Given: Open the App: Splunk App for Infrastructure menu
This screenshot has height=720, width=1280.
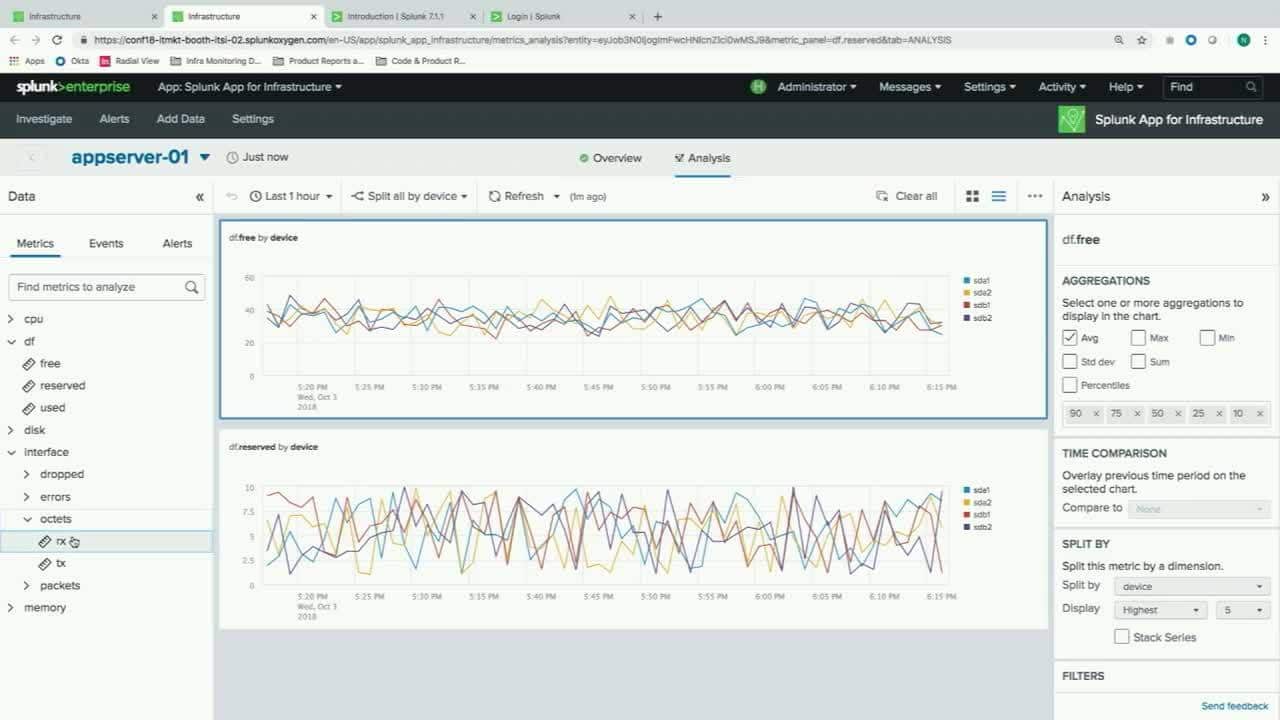Looking at the screenshot, I should click(x=250, y=87).
